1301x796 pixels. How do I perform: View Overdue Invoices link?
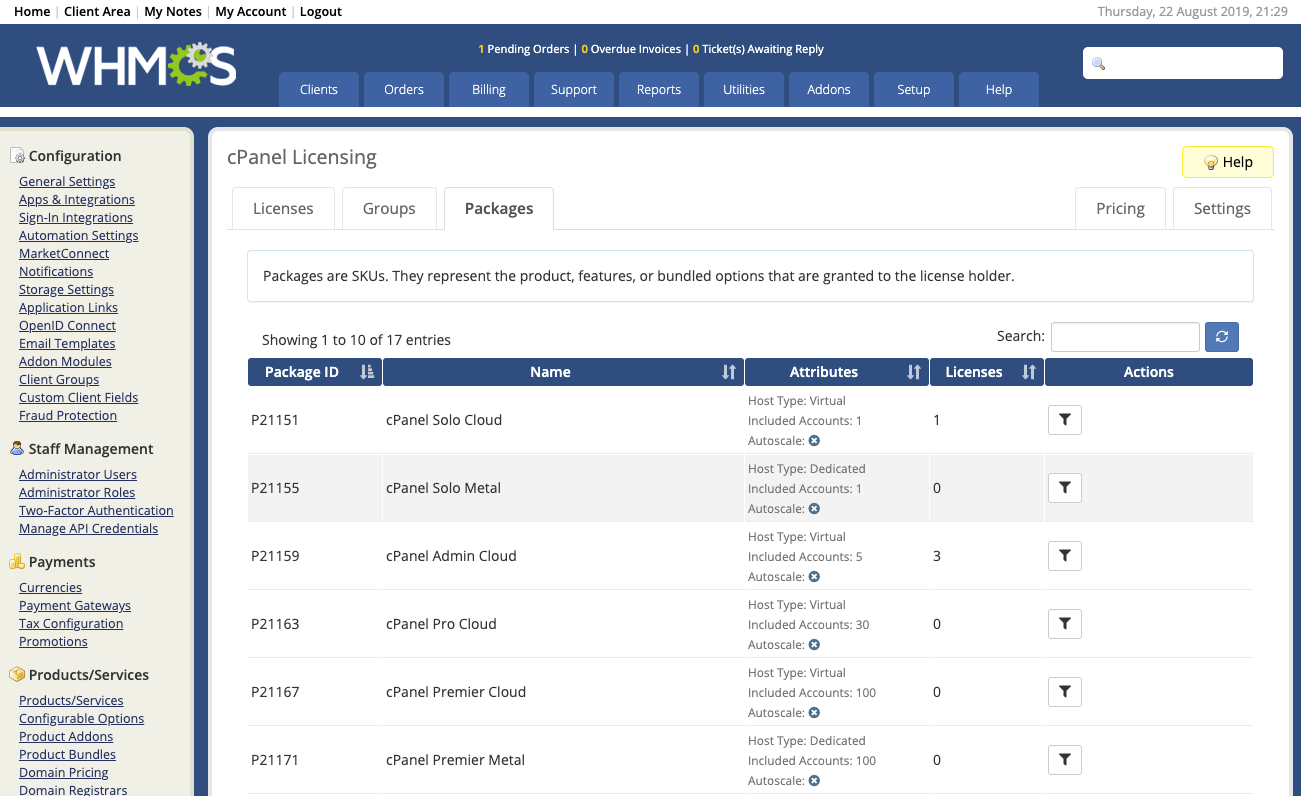pyautogui.click(x=631, y=49)
